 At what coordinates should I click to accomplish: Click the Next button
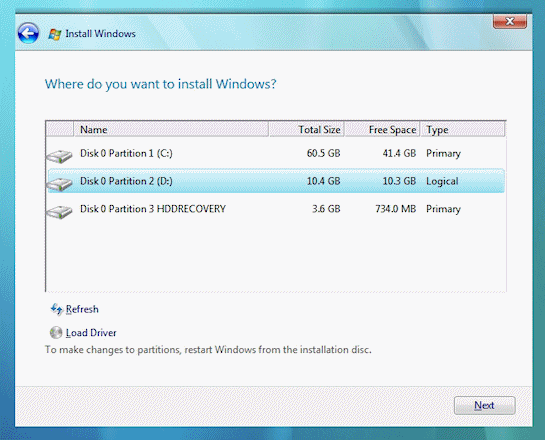click(x=485, y=405)
